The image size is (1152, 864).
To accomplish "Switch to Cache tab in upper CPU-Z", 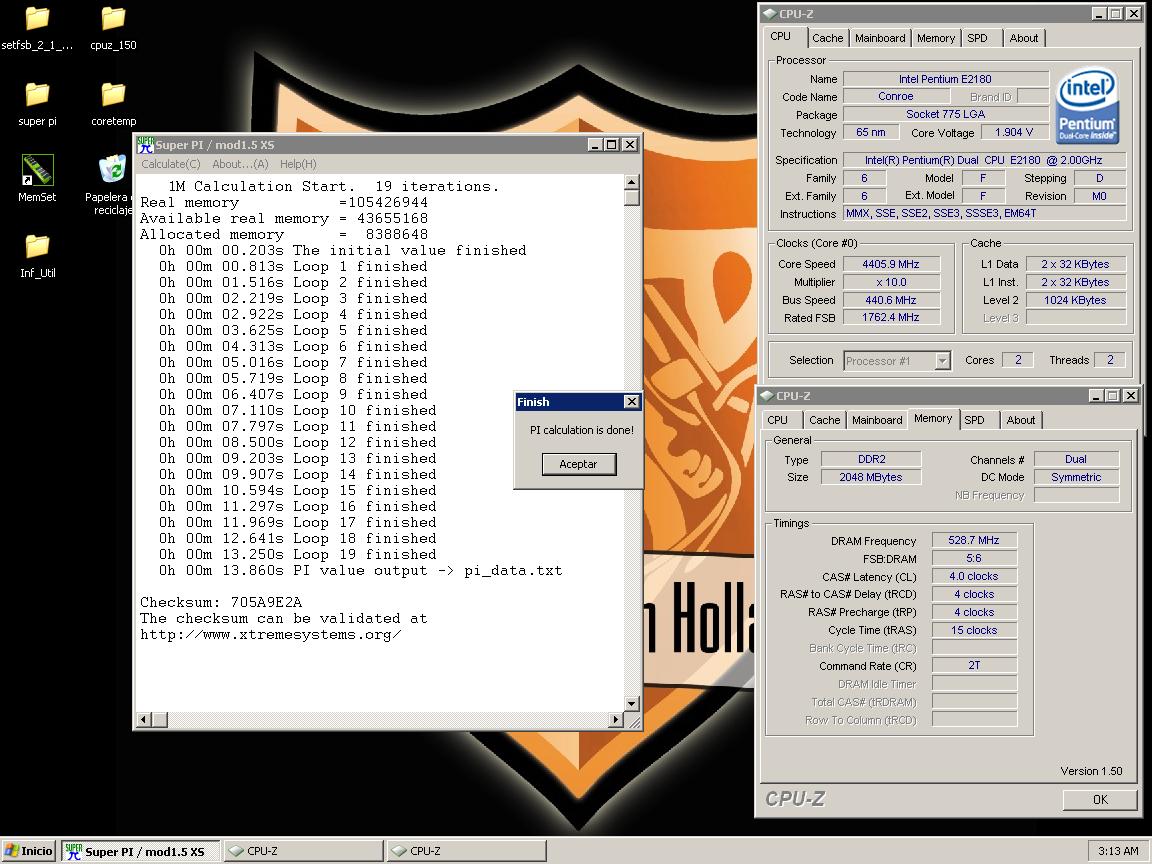I will (x=827, y=38).
